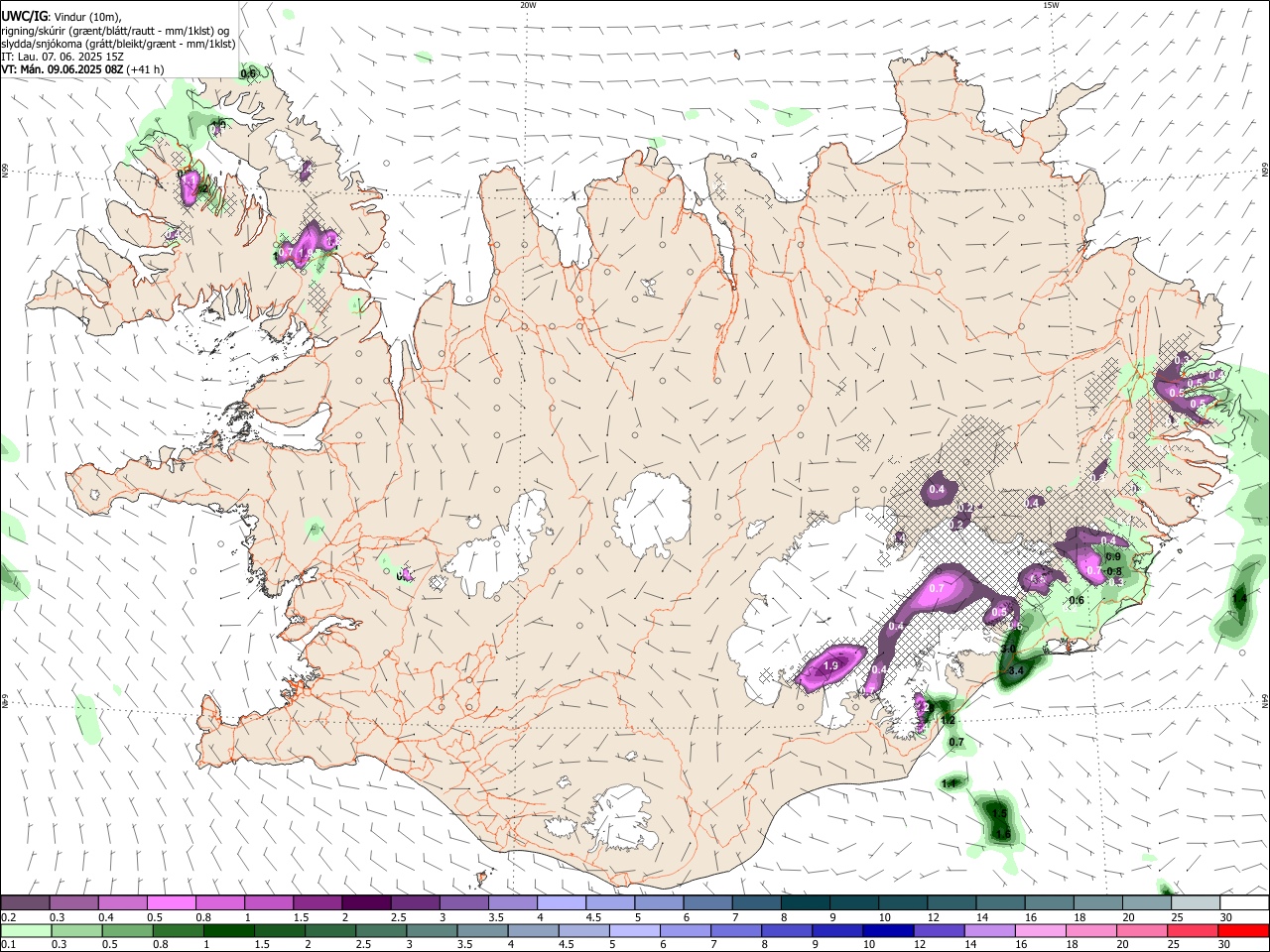Pick the darkest purple 2 snow-scale swatch

pyautogui.click(x=365, y=902)
